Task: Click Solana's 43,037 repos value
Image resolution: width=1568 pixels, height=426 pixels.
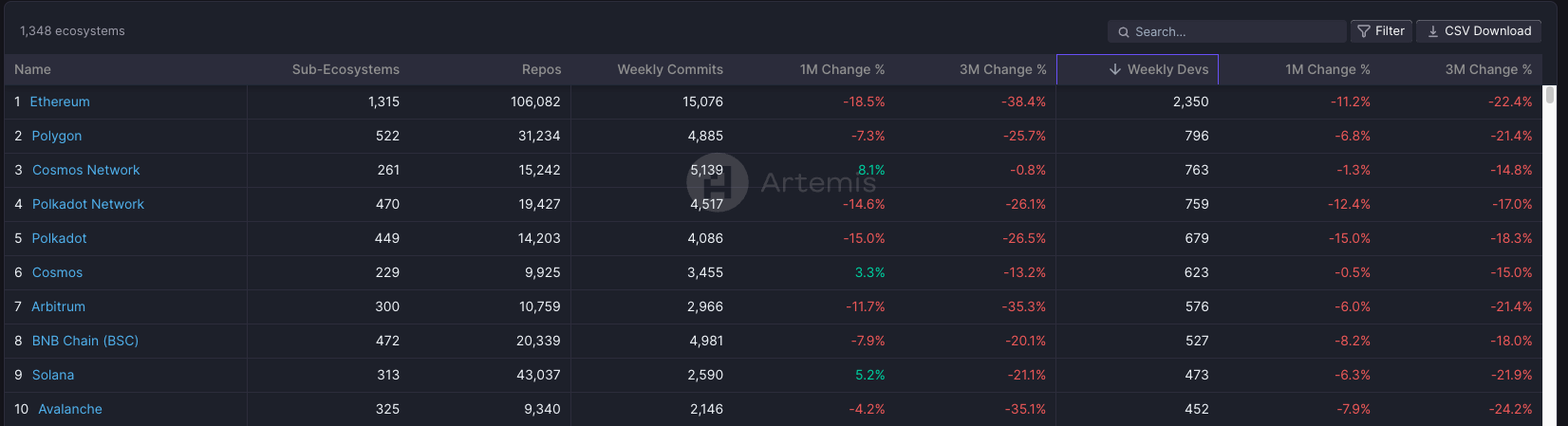Action: pyautogui.click(x=538, y=375)
